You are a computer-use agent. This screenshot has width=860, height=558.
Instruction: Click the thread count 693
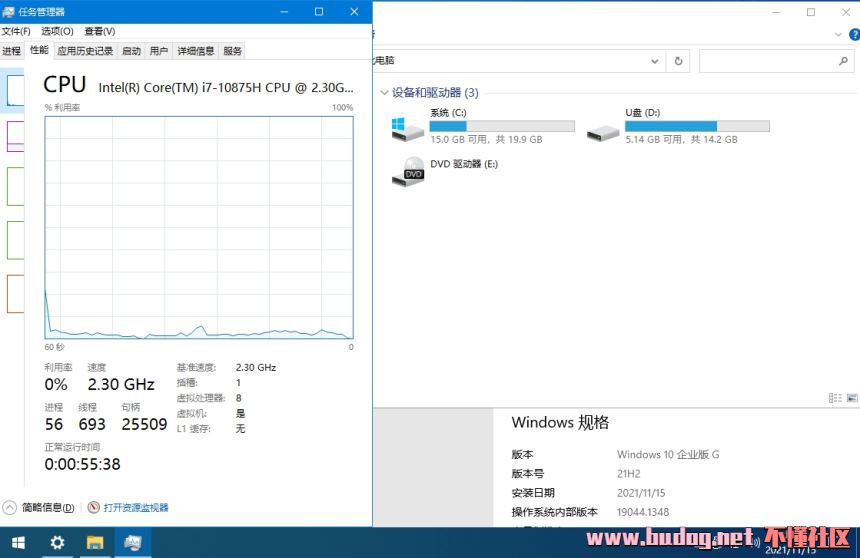pyautogui.click(x=92, y=424)
